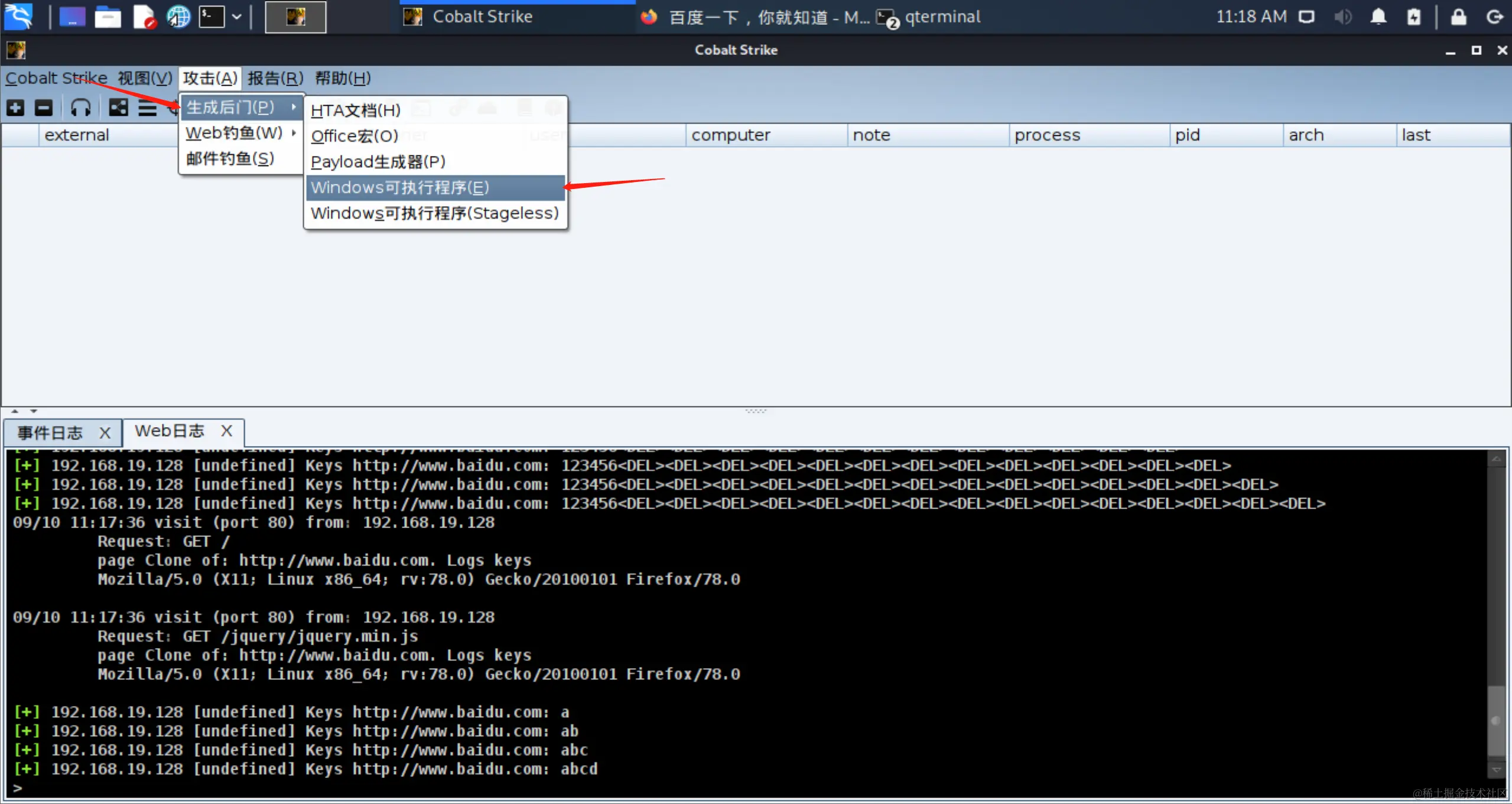Screen dimensions: 1512x804
Task: Switch to the pivot graph view icon
Action: 118,108
